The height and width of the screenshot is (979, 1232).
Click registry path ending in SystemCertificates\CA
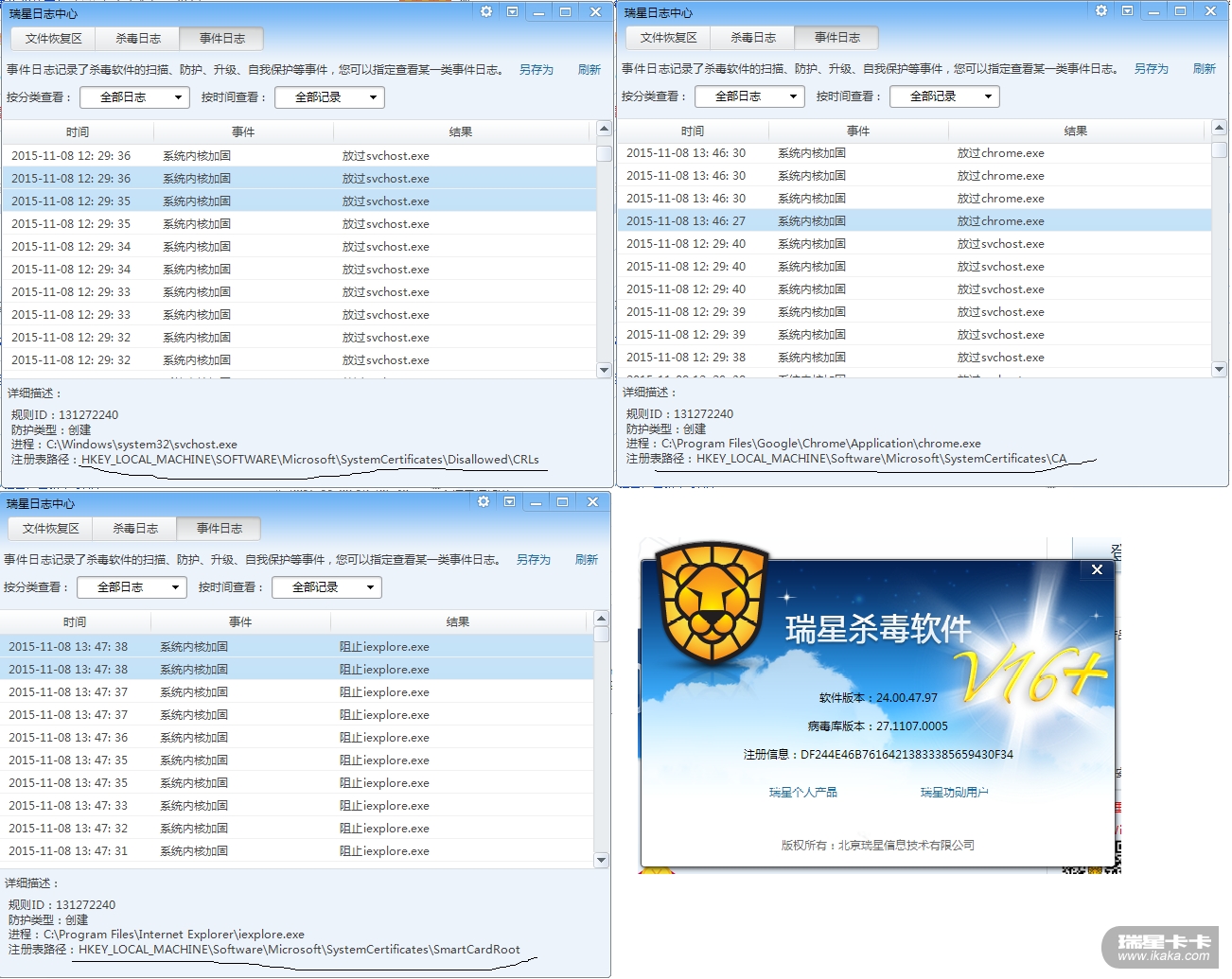point(881,459)
